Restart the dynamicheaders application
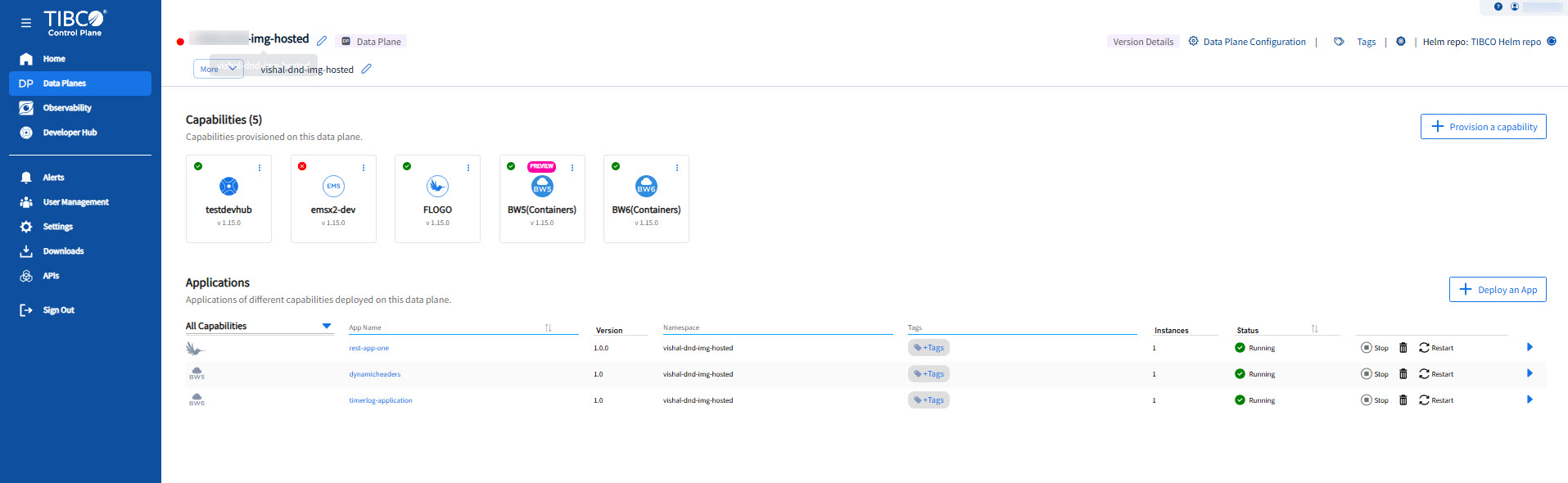This screenshot has height=483, width=1568. click(x=1436, y=374)
